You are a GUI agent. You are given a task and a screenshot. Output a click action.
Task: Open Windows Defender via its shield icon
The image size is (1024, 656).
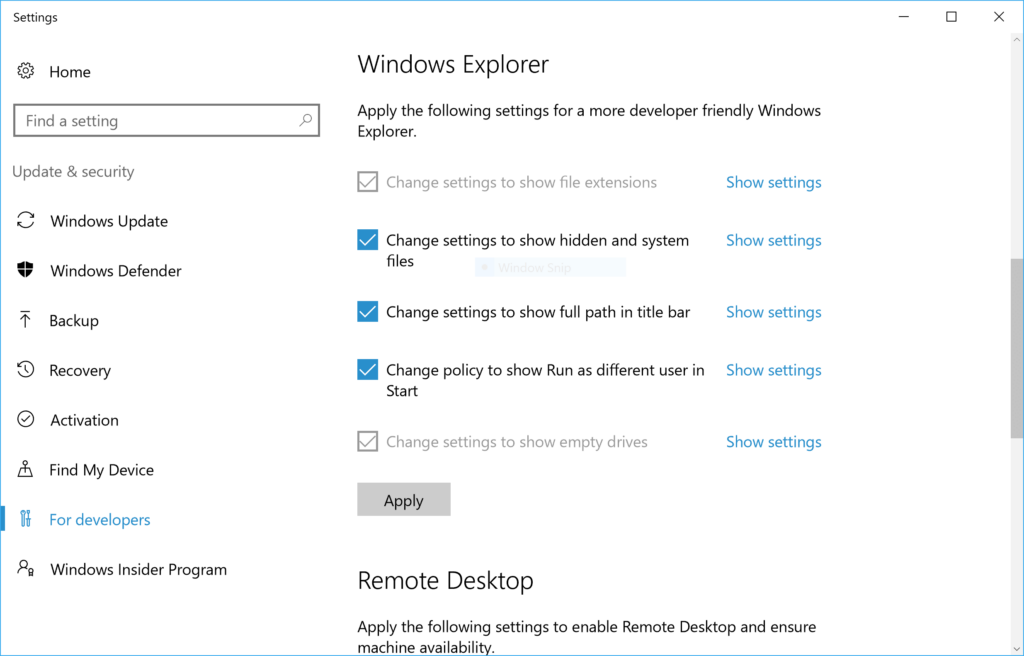point(25,270)
